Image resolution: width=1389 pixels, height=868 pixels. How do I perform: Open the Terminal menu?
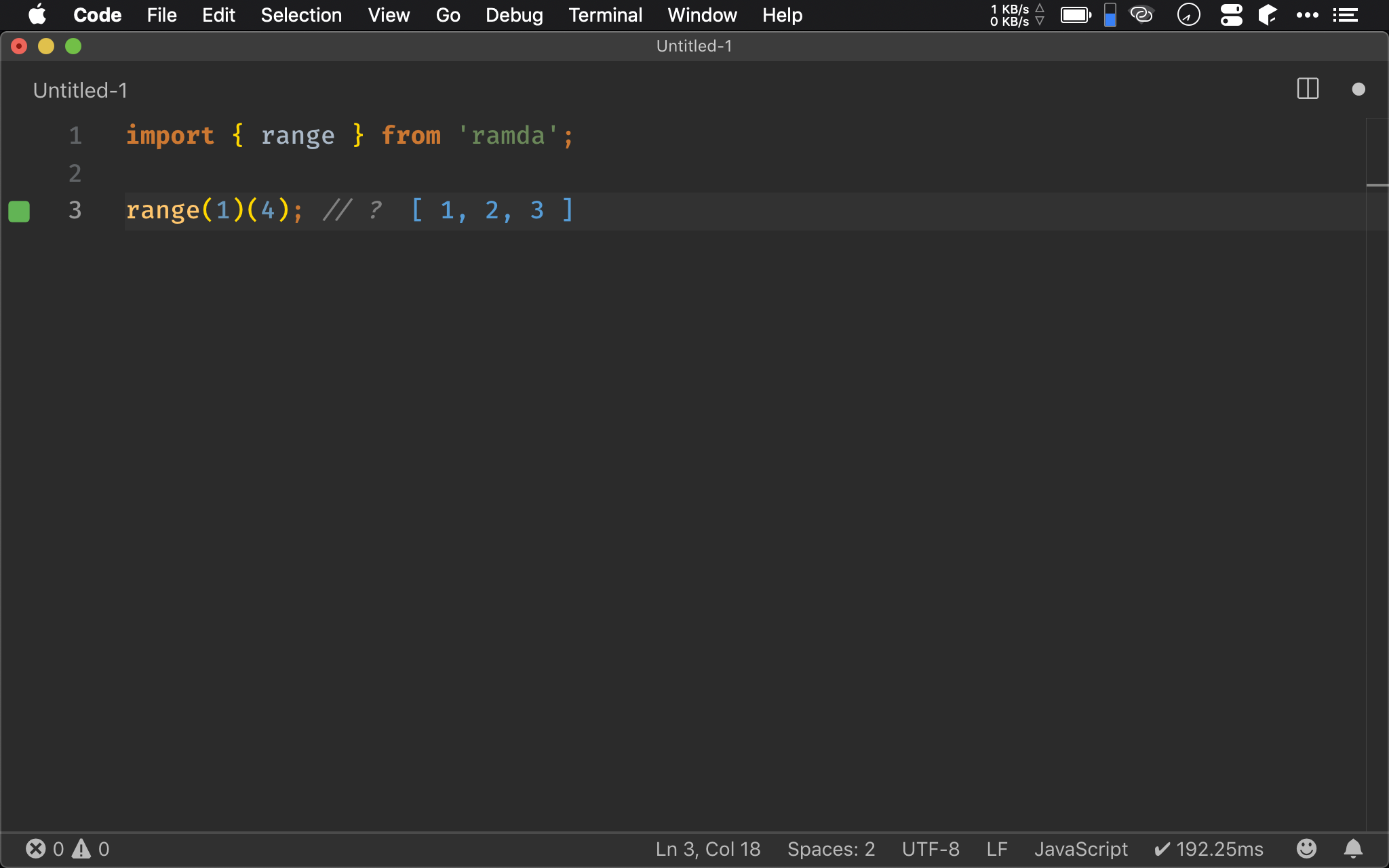605,15
